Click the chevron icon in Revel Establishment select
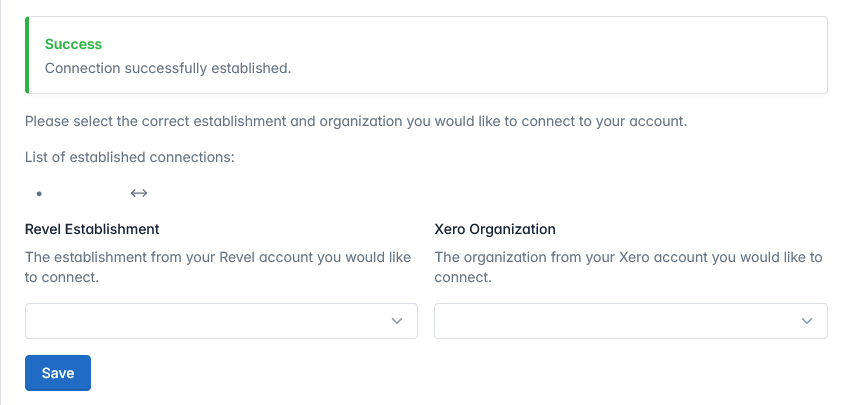This screenshot has height=405, width=851. (397, 321)
